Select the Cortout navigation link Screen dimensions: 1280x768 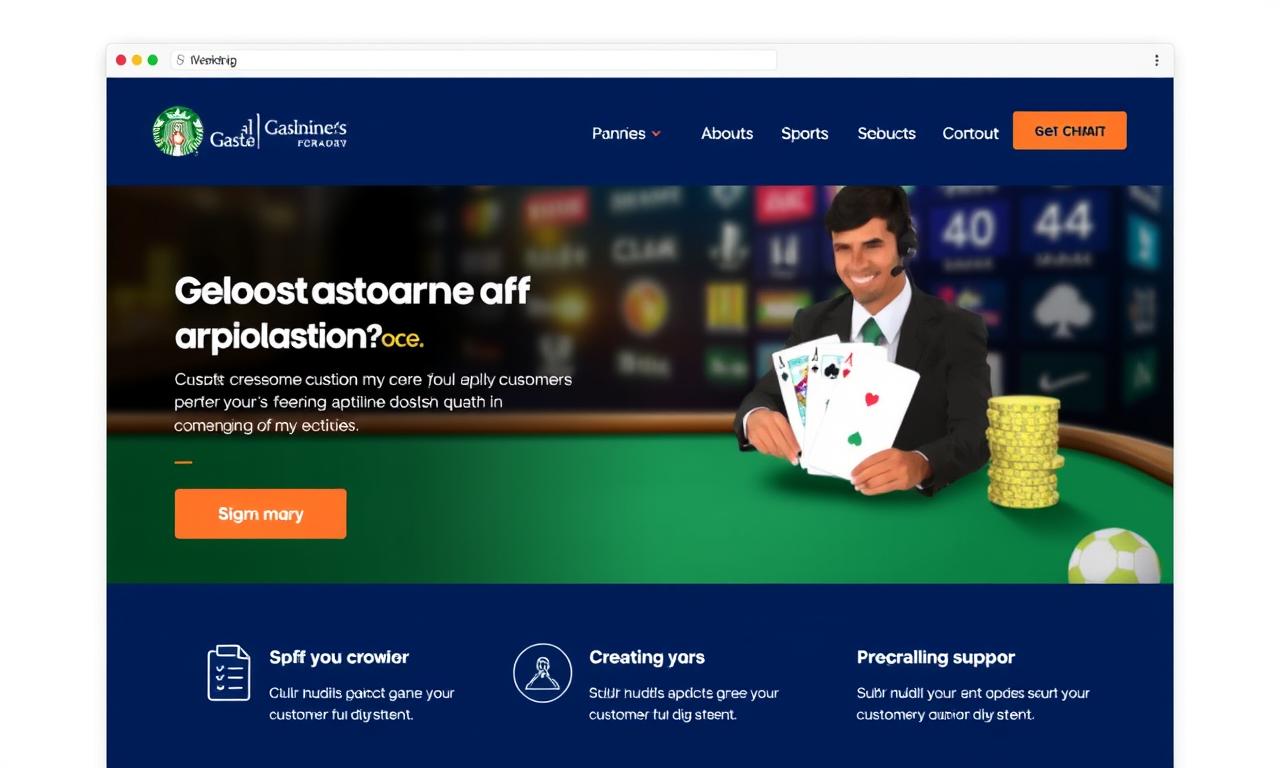(970, 133)
